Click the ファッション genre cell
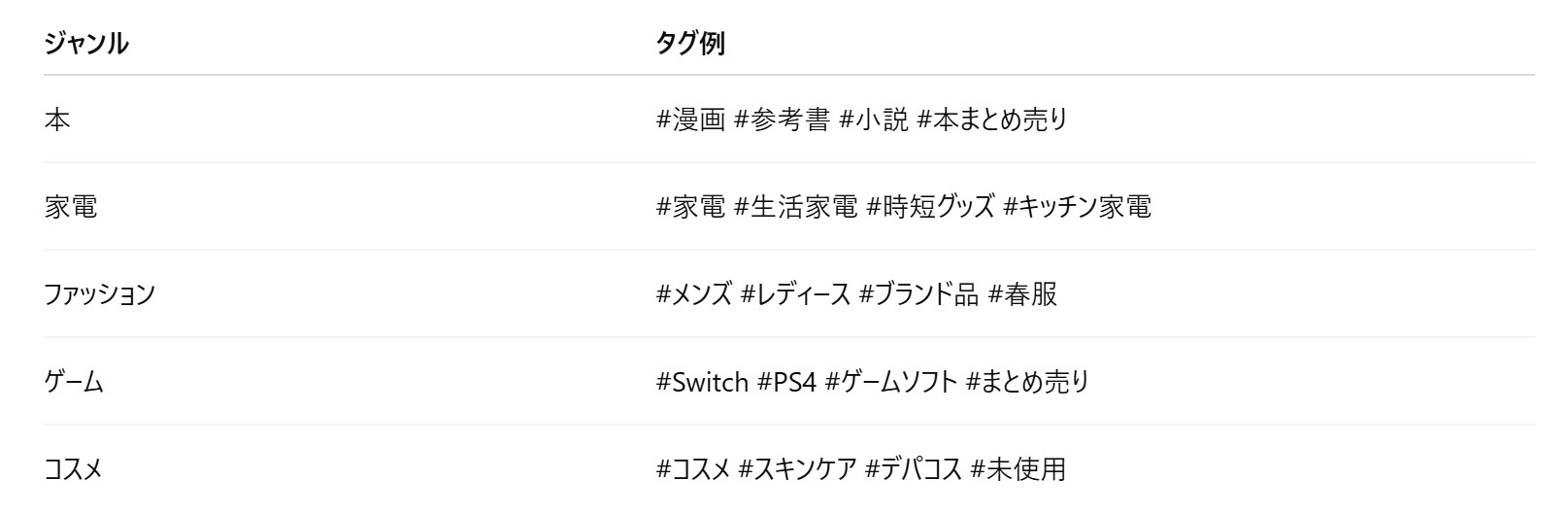The height and width of the screenshot is (514, 1568). [x=99, y=294]
